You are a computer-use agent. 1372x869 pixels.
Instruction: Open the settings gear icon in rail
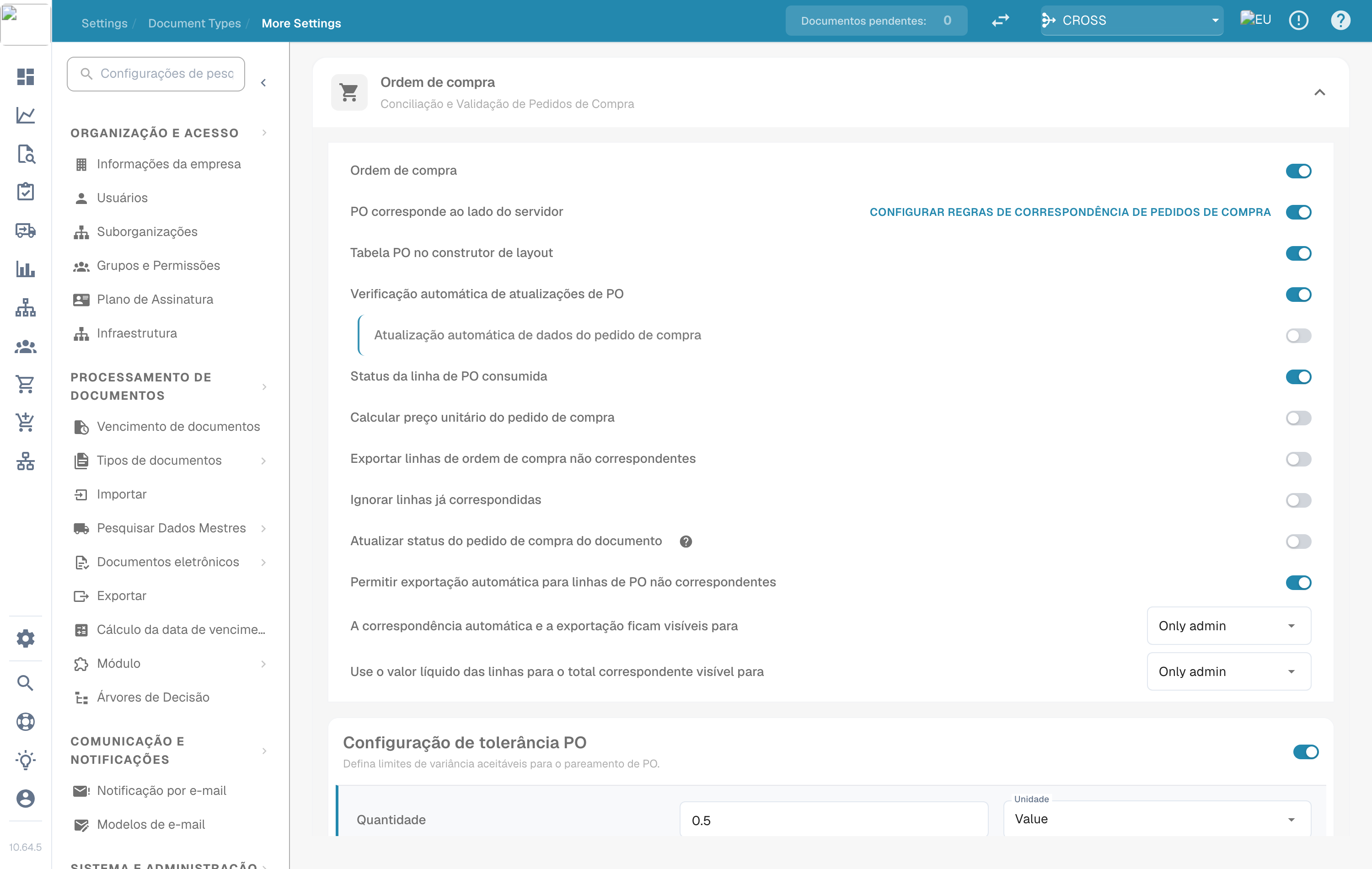tap(26, 638)
